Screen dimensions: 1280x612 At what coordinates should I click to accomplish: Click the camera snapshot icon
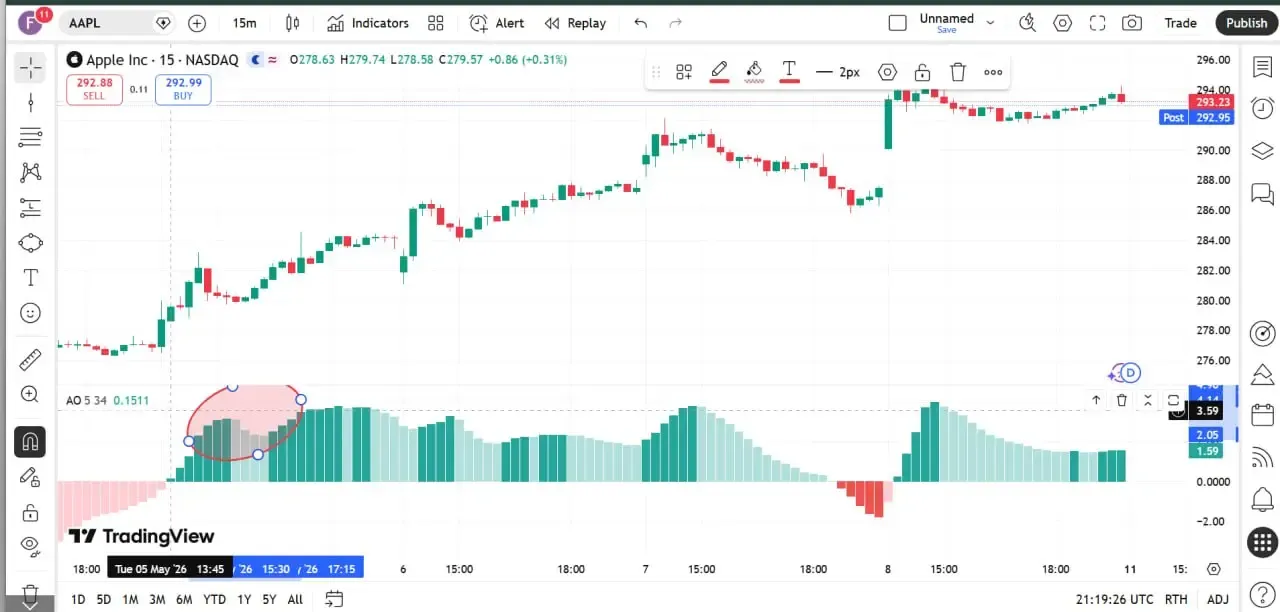point(1131,23)
